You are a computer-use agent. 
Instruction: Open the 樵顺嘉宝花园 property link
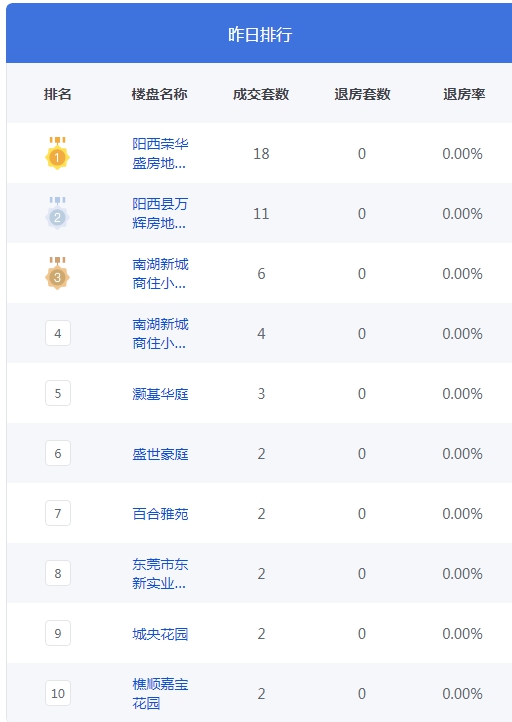click(x=160, y=693)
